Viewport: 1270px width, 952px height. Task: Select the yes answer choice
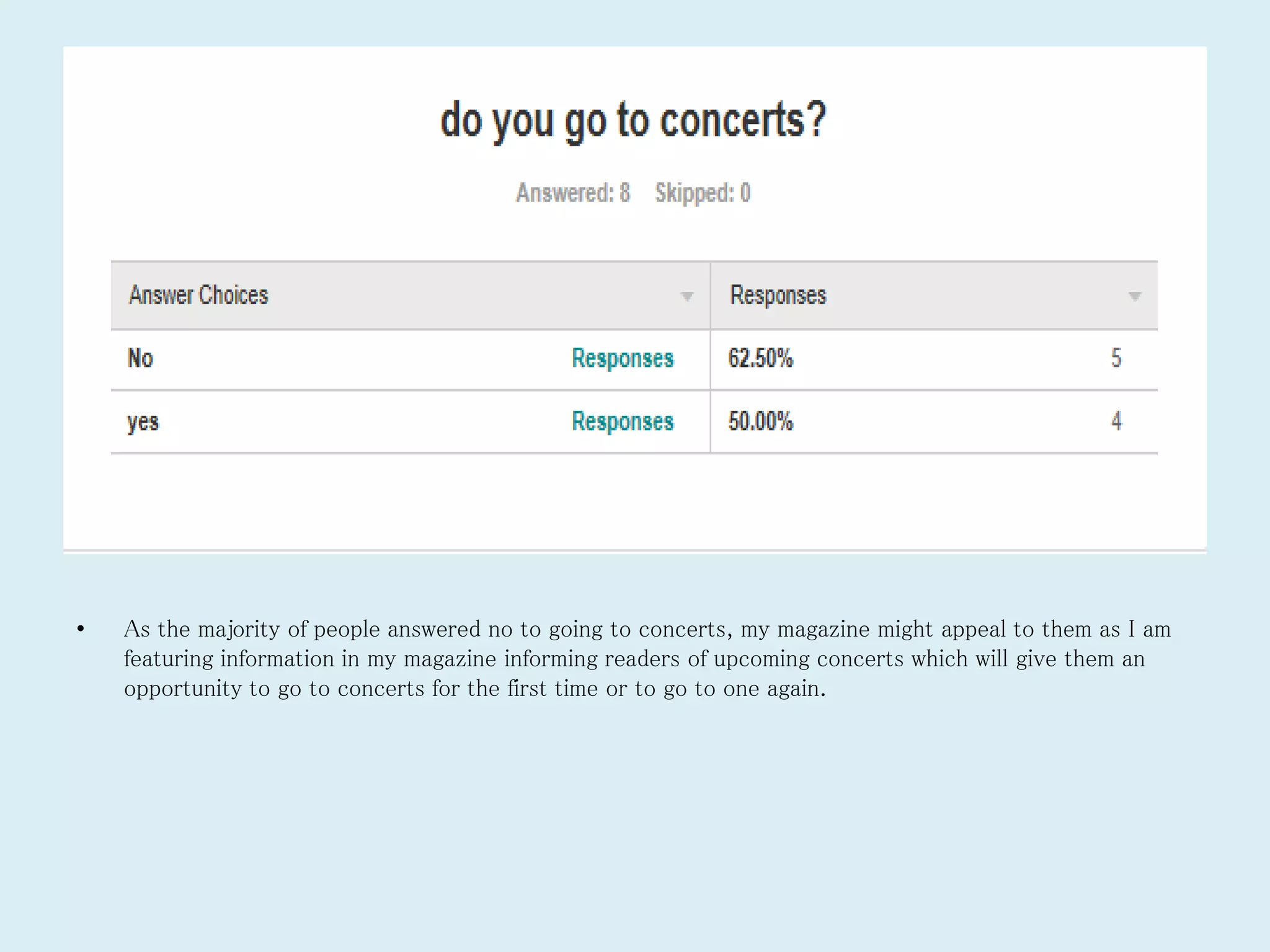pos(143,423)
